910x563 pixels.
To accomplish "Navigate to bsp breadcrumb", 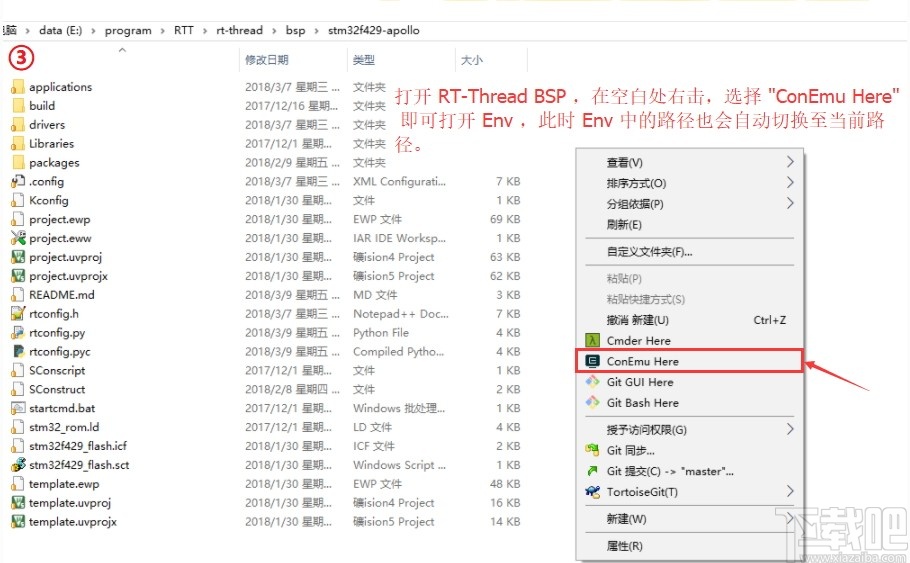I will [295, 30].
